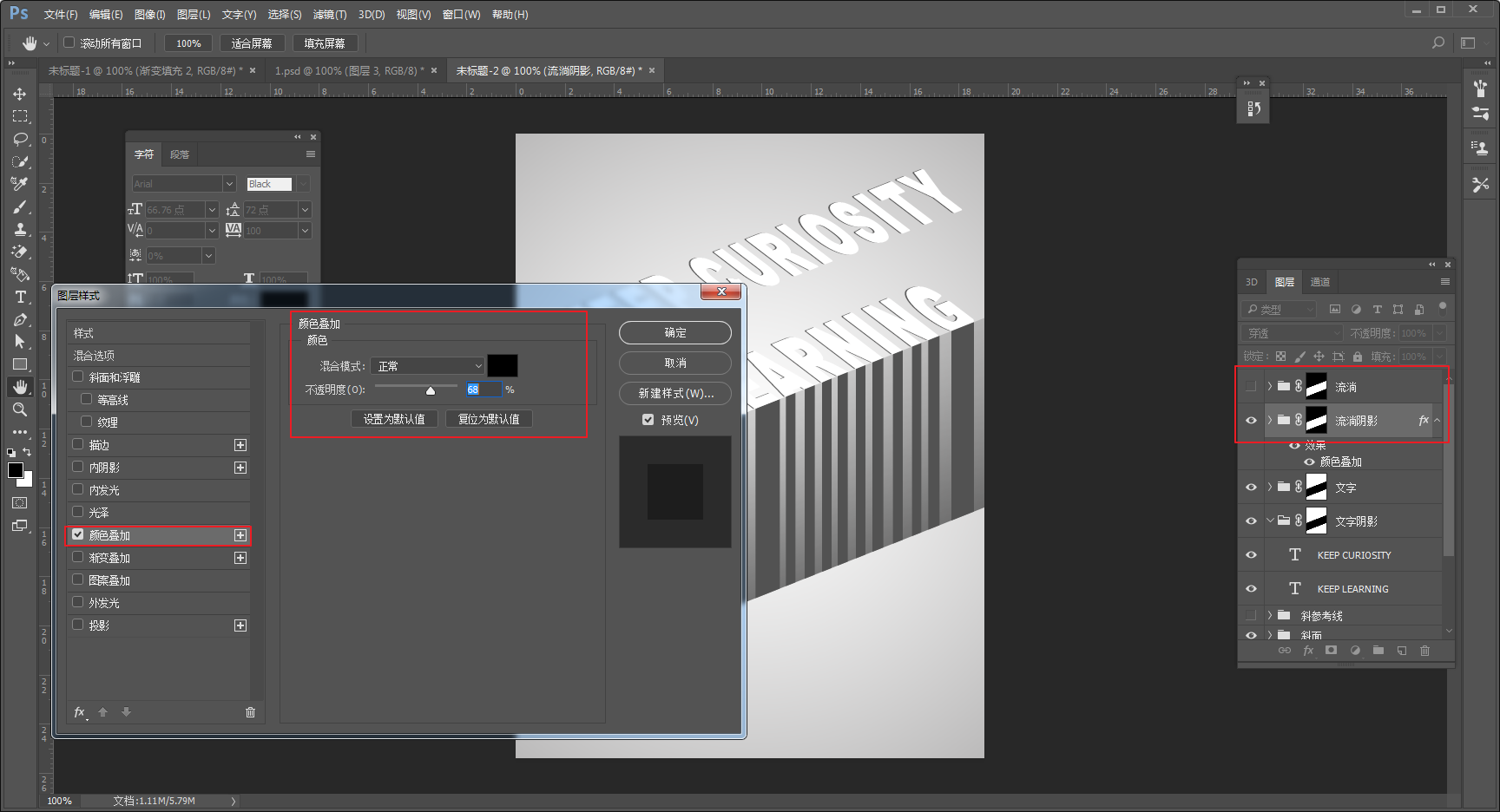Select the Move tool
The width and height of the screenshot is (1500, 812).
(20, 94)
